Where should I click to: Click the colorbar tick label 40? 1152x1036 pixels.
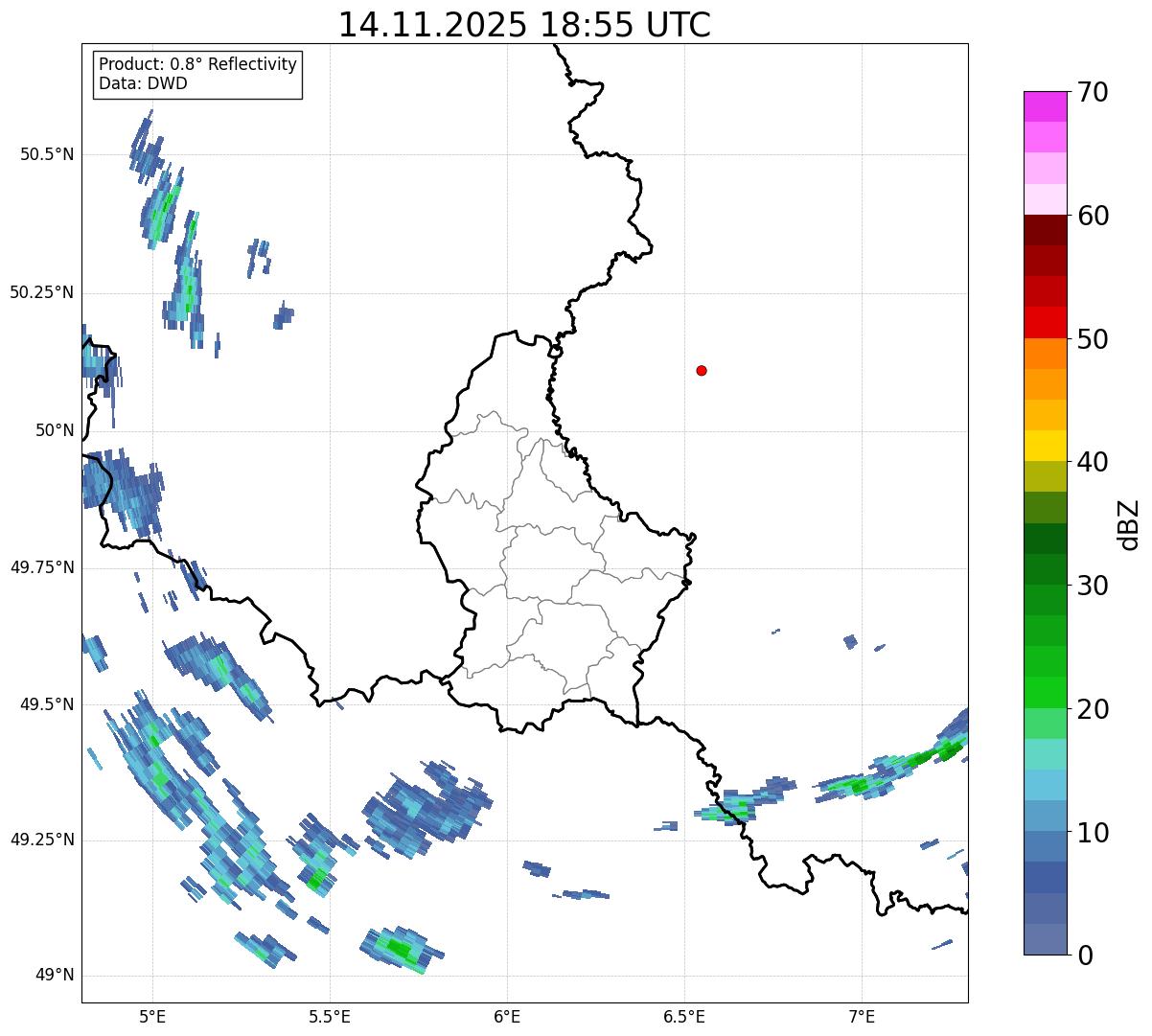tap(1093, 462)
